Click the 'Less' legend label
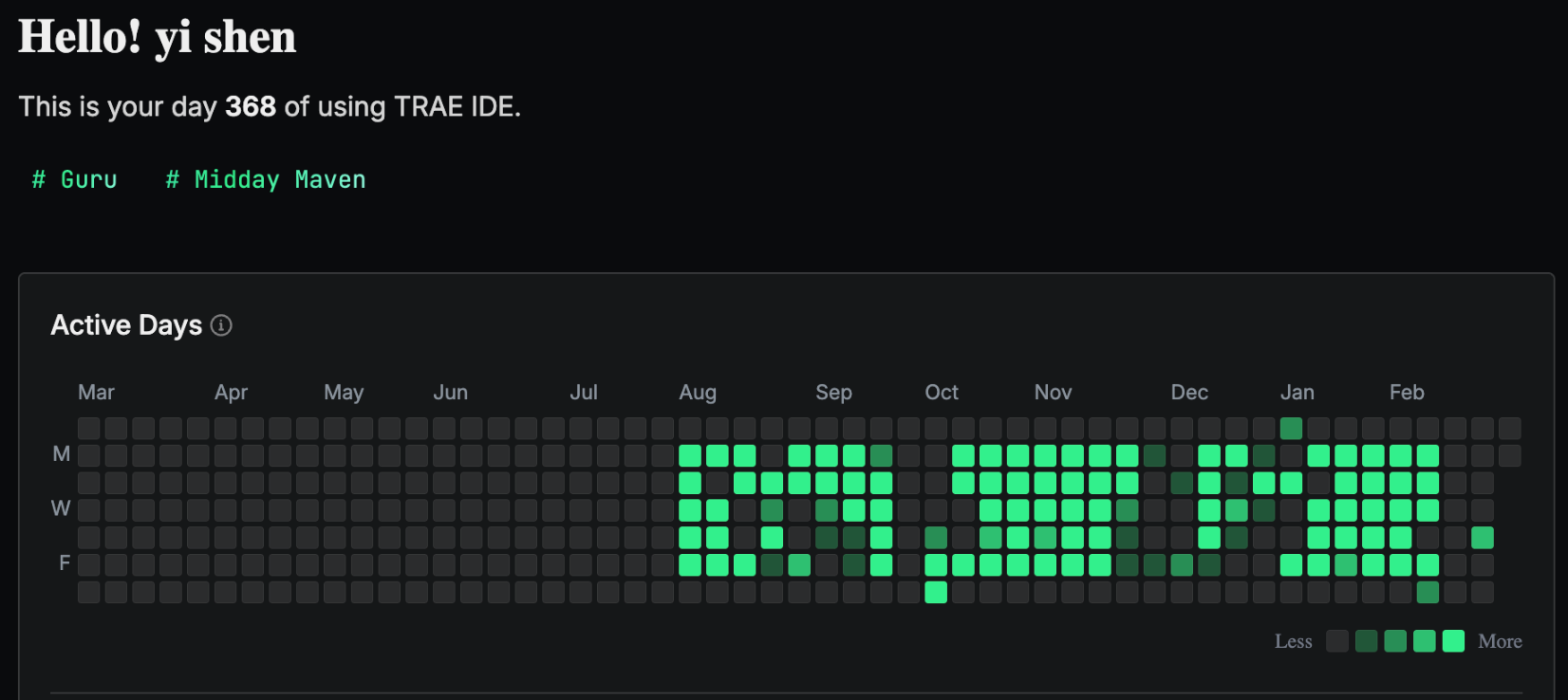The image size is (1568, 700). point(1293,641)
